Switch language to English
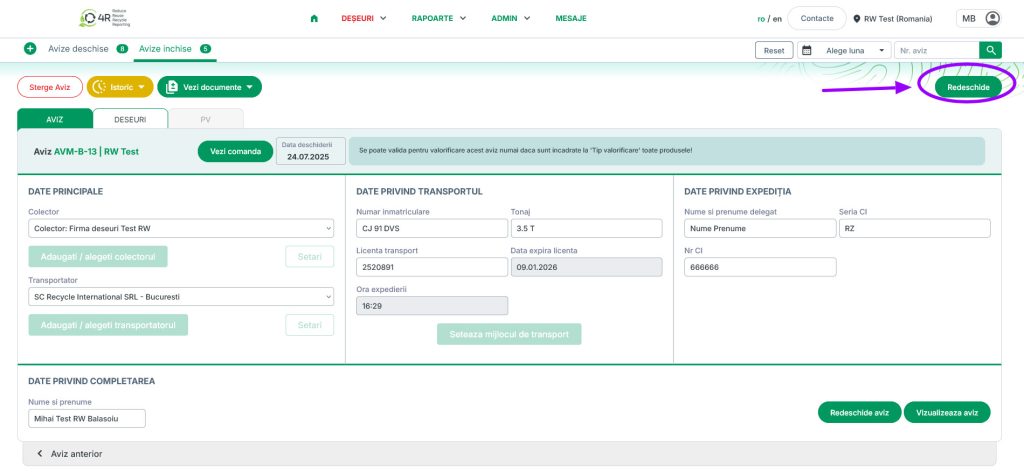The height and width of the screenshot is (472, 1024). click(776, 18)
